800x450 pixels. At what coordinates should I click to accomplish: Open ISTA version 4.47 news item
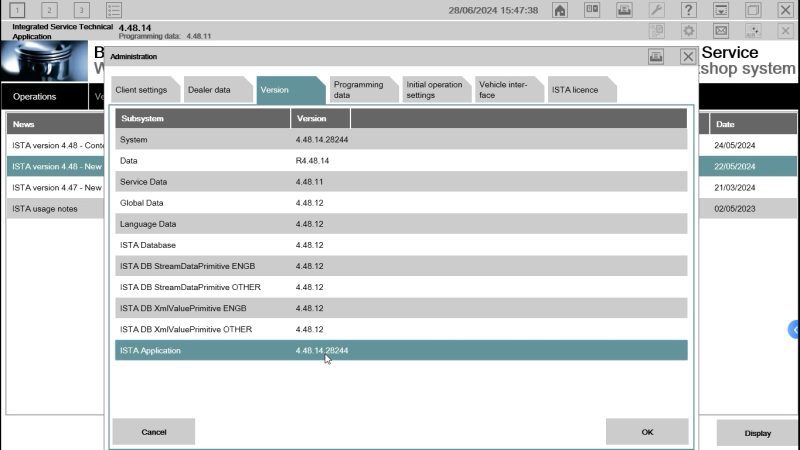(x=57, y=188)
